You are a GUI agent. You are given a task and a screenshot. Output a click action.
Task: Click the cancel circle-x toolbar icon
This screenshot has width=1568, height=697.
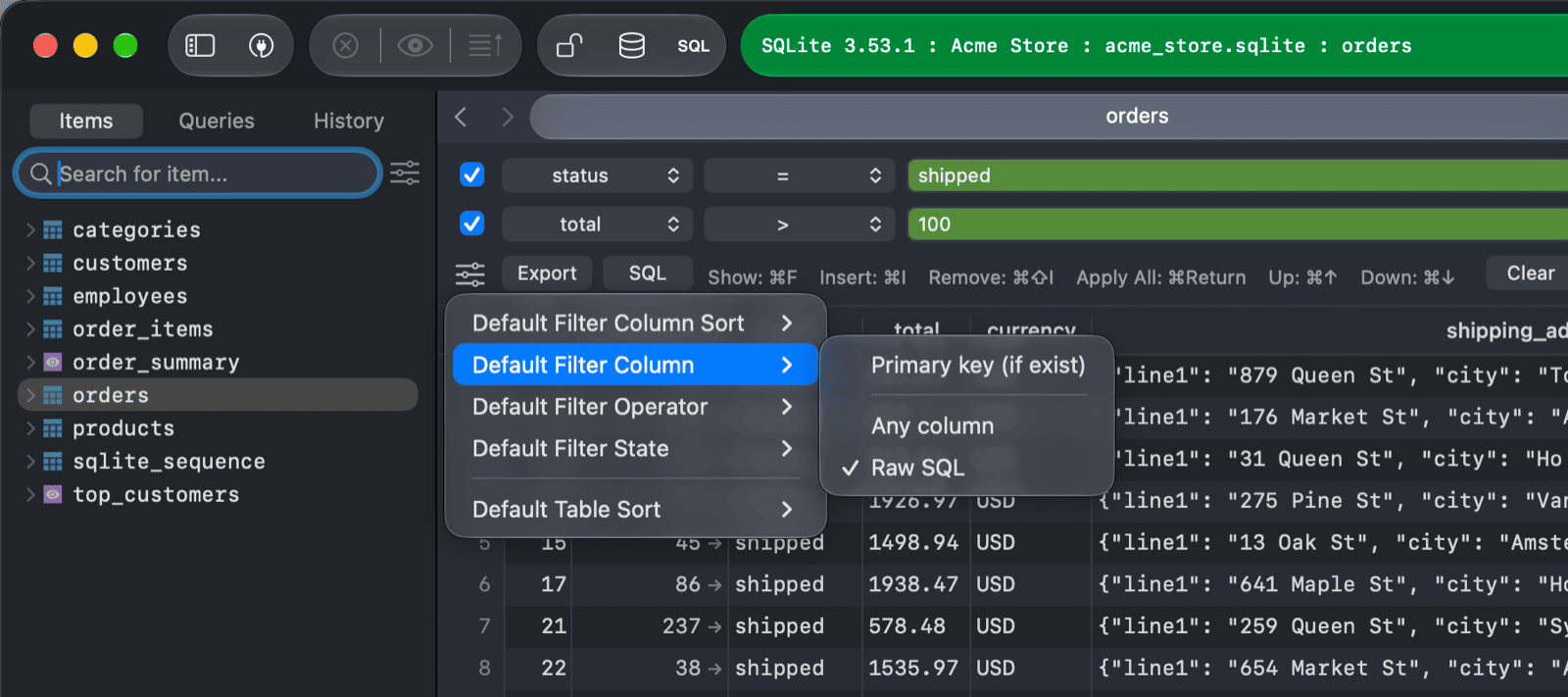[x=345, y=45]
